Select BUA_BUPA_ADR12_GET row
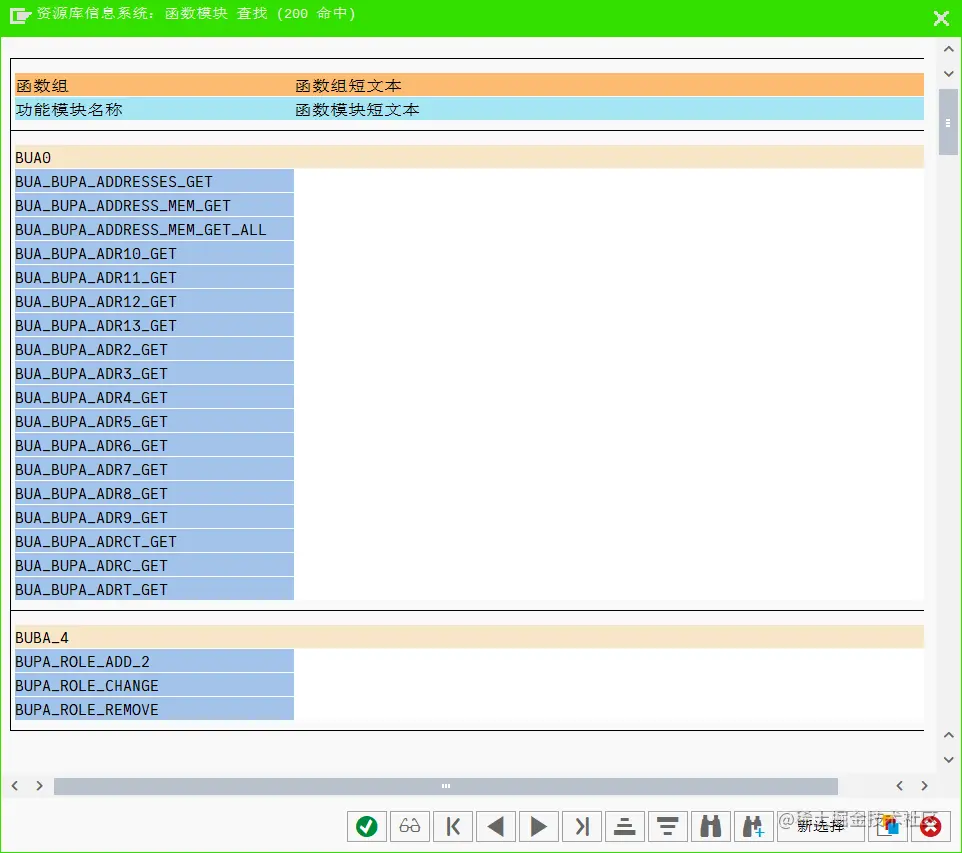The image size is (962, 853). [154, 301]
